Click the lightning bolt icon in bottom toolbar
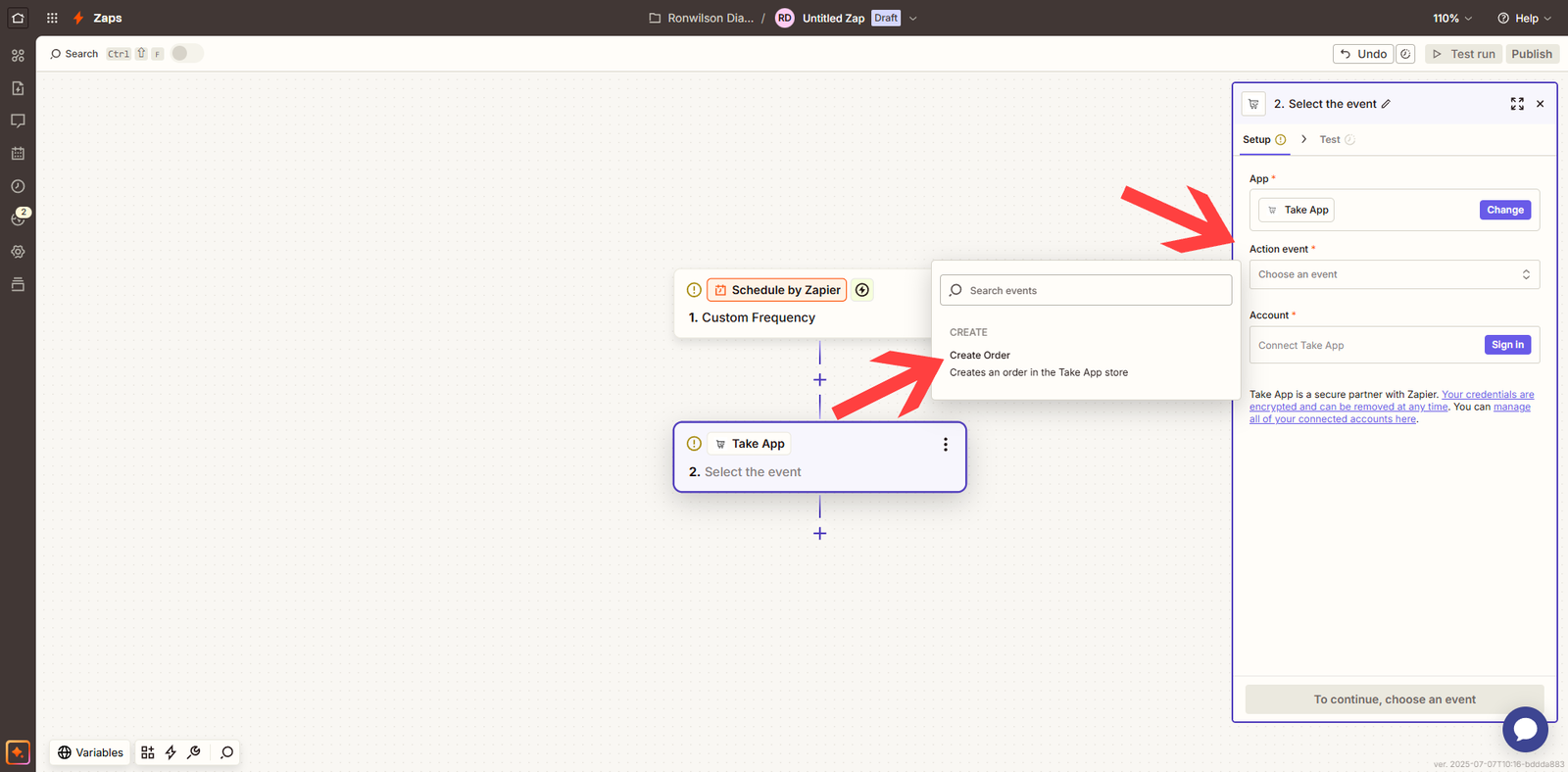Screen dimensions: 1568x772 click(171, 752)
